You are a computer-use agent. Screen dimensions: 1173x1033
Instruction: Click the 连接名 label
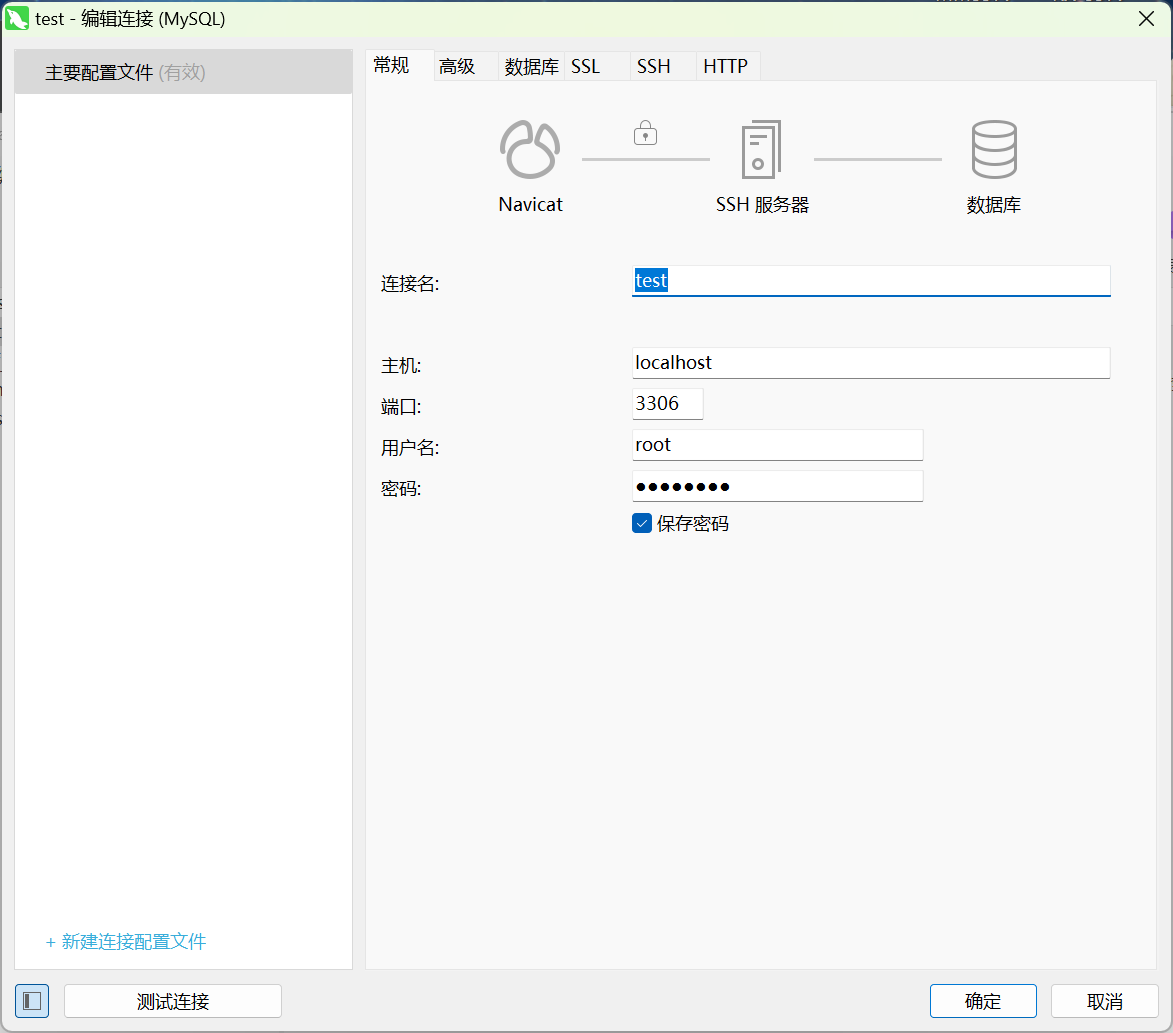click(x=410, y=283)
